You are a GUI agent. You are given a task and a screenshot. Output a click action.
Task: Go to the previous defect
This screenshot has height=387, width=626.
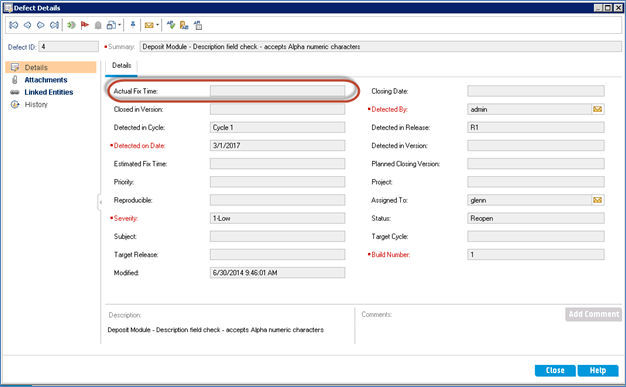[x=27, y=25]
